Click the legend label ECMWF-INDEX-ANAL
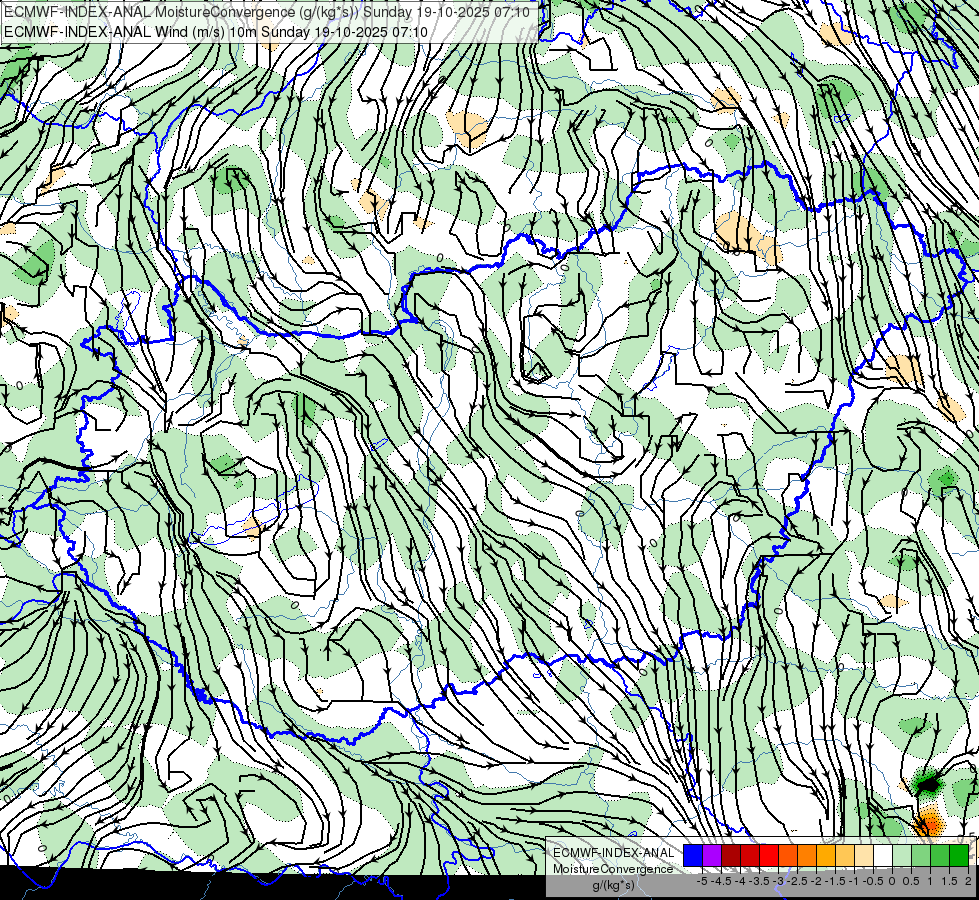979x900 pixels. [x=614, y=853]
